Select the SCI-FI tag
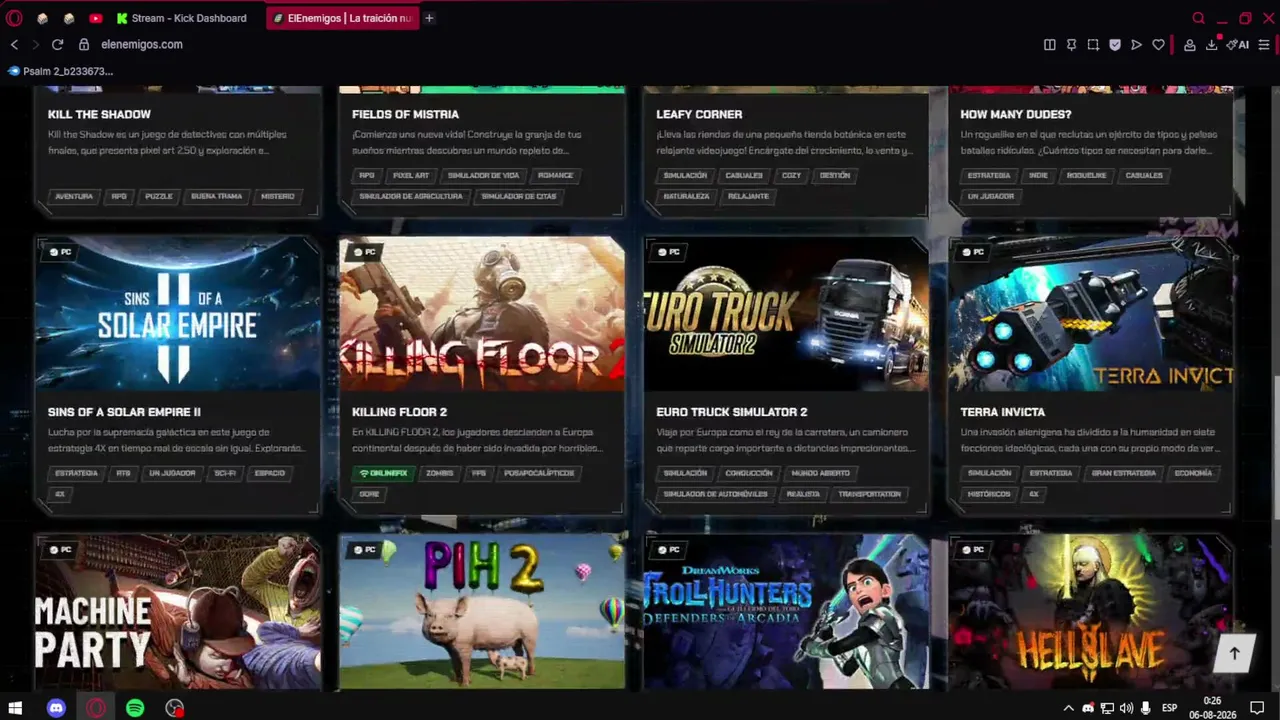 coord(225,473)
